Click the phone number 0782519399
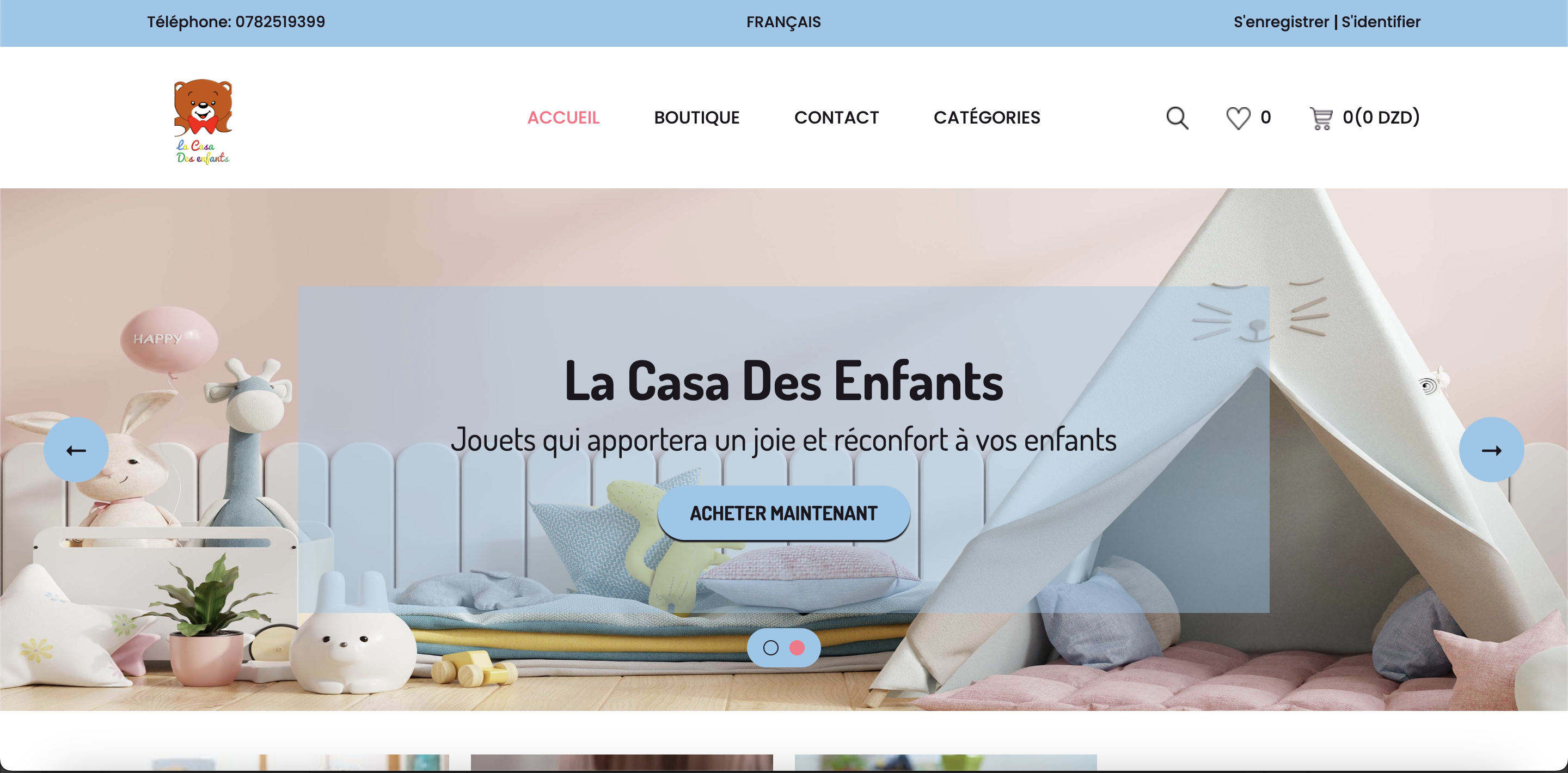1568x773 pixels. tap(280, 22)
